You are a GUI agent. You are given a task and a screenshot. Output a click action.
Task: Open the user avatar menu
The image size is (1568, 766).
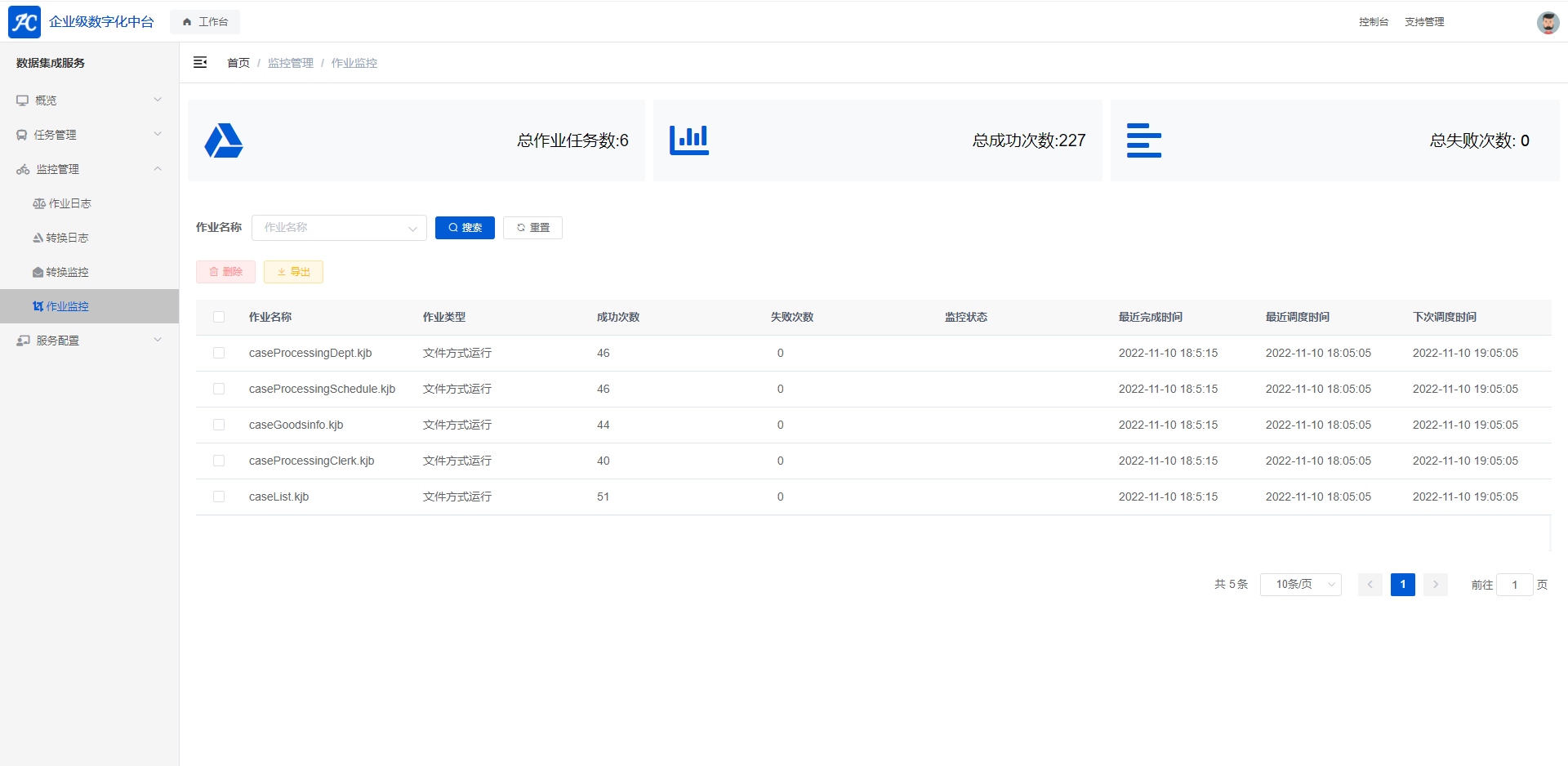tap(1548, 23)
